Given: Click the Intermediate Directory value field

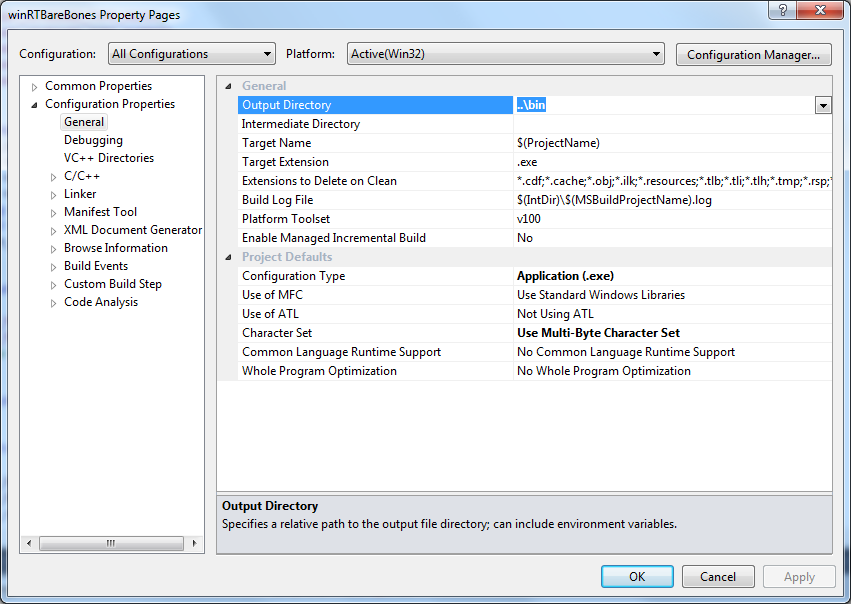Looking at the screenshot, I should click(670, 124).
